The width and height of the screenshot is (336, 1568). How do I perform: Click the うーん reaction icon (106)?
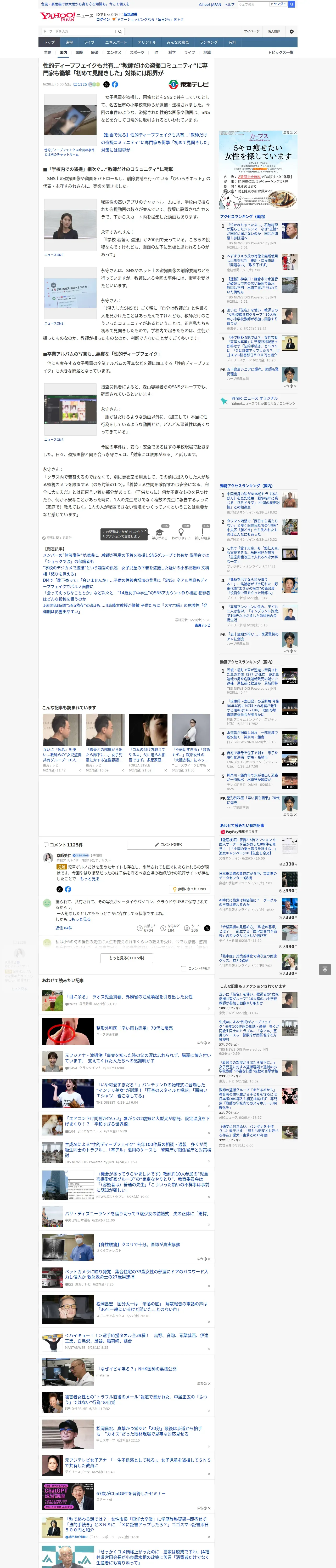point(187,928)
